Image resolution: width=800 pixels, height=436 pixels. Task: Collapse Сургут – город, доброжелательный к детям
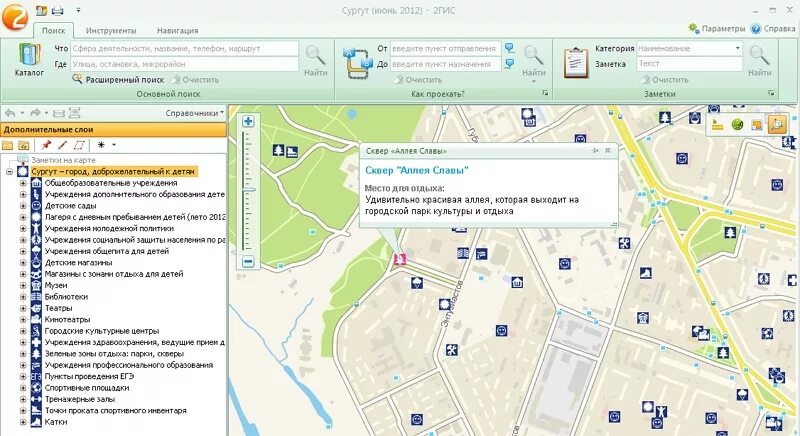click(9, 172)
